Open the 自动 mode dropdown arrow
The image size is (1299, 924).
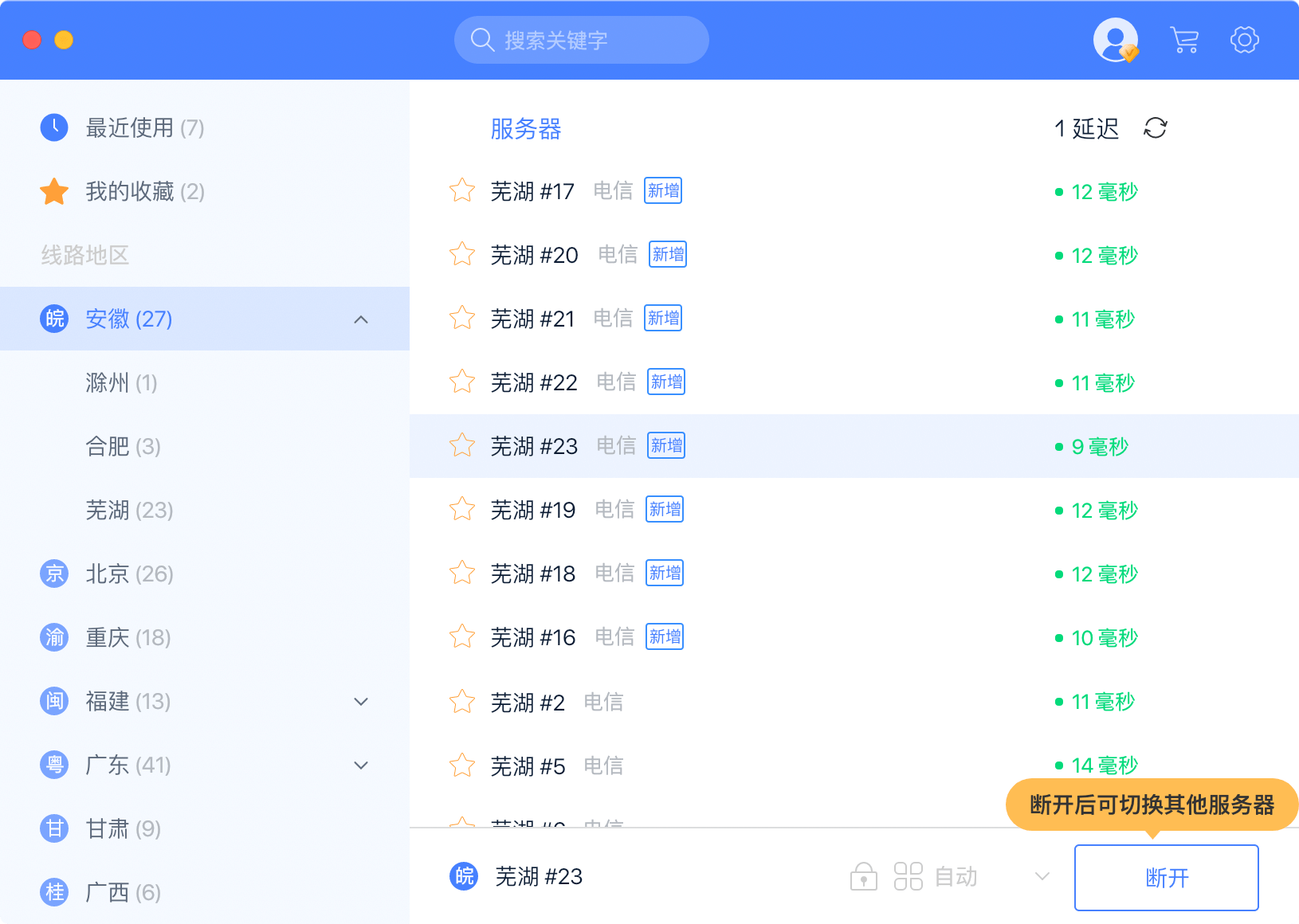(x=1042, y=877)
